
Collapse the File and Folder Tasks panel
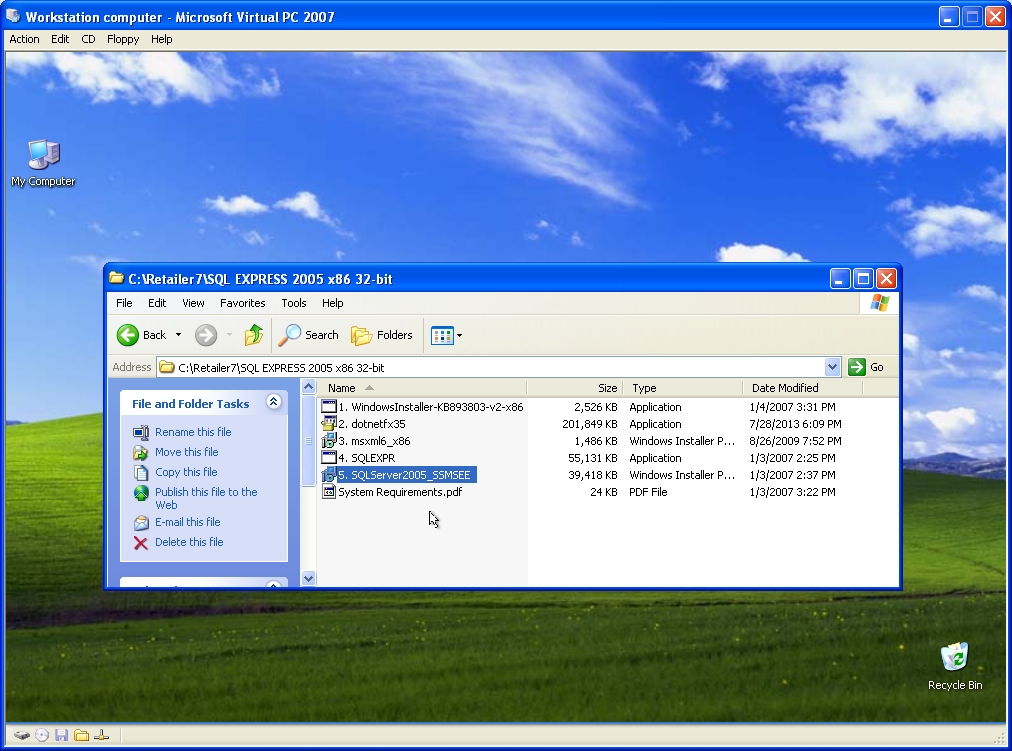point(274,403)
